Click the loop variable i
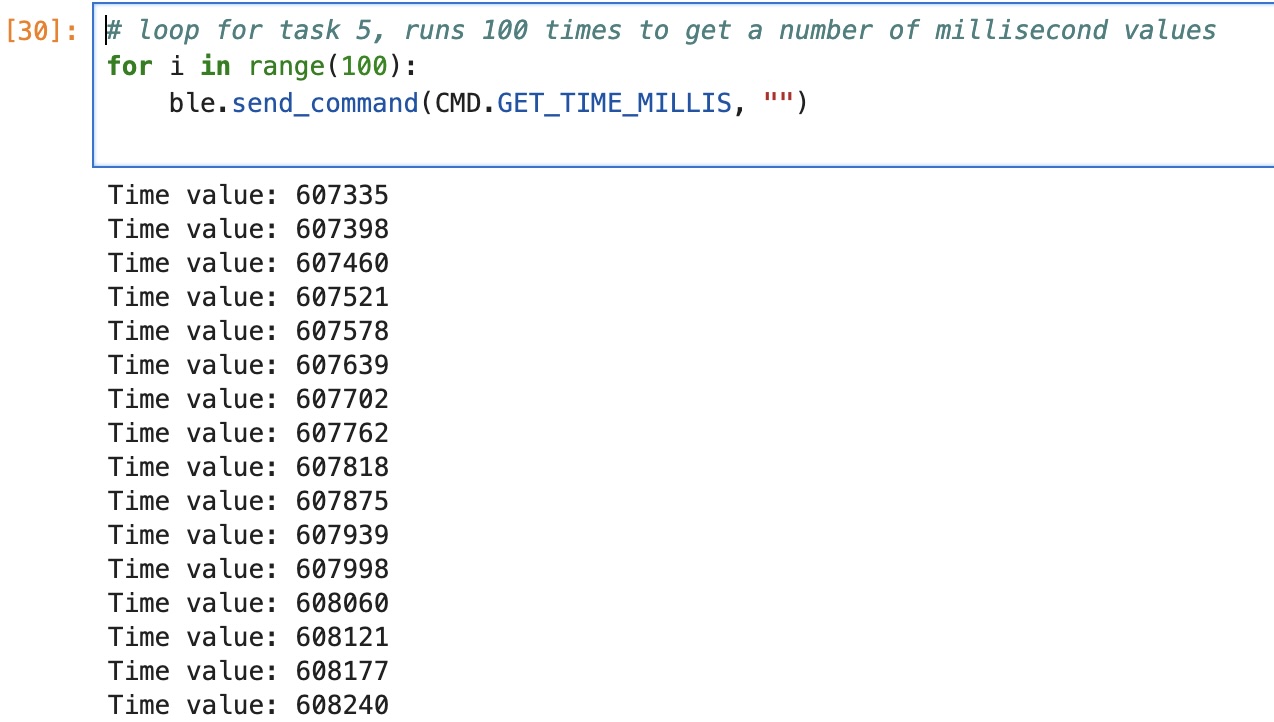 pyautogui.click(x=176, y=66)
